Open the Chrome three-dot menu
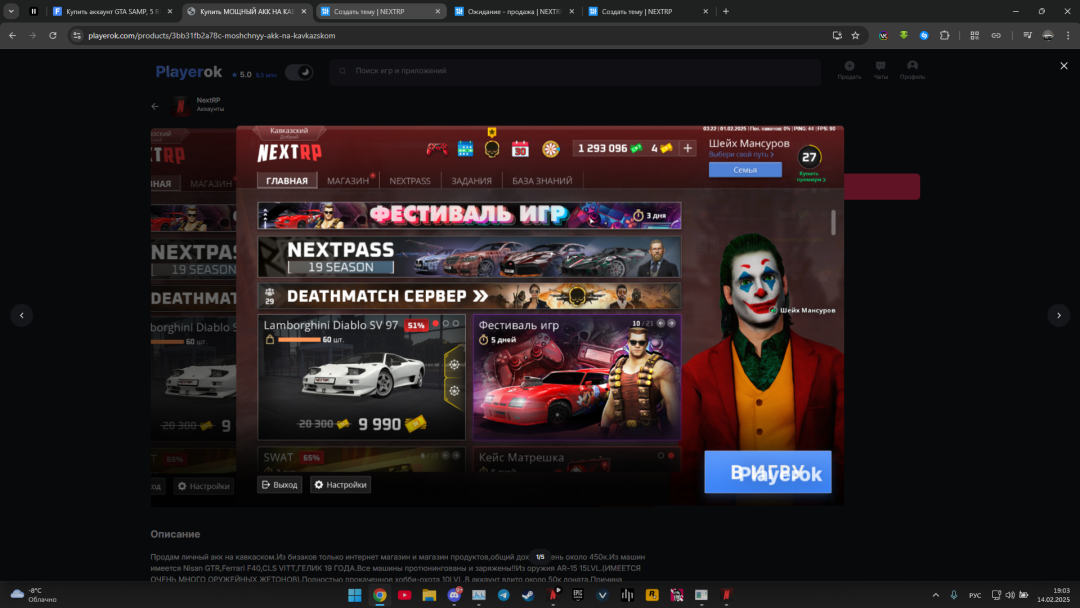Screen dimensions: 1080x608 1068,35
